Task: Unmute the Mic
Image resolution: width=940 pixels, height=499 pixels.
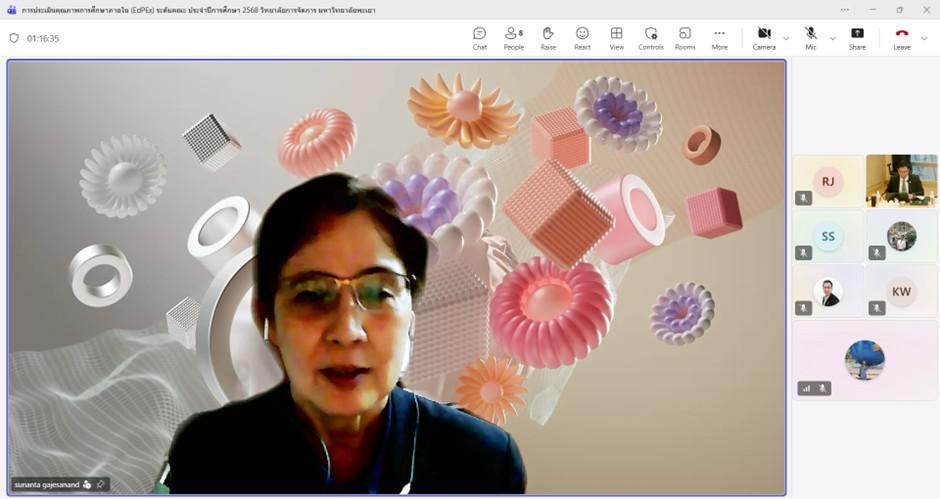Action: (811, 38)
